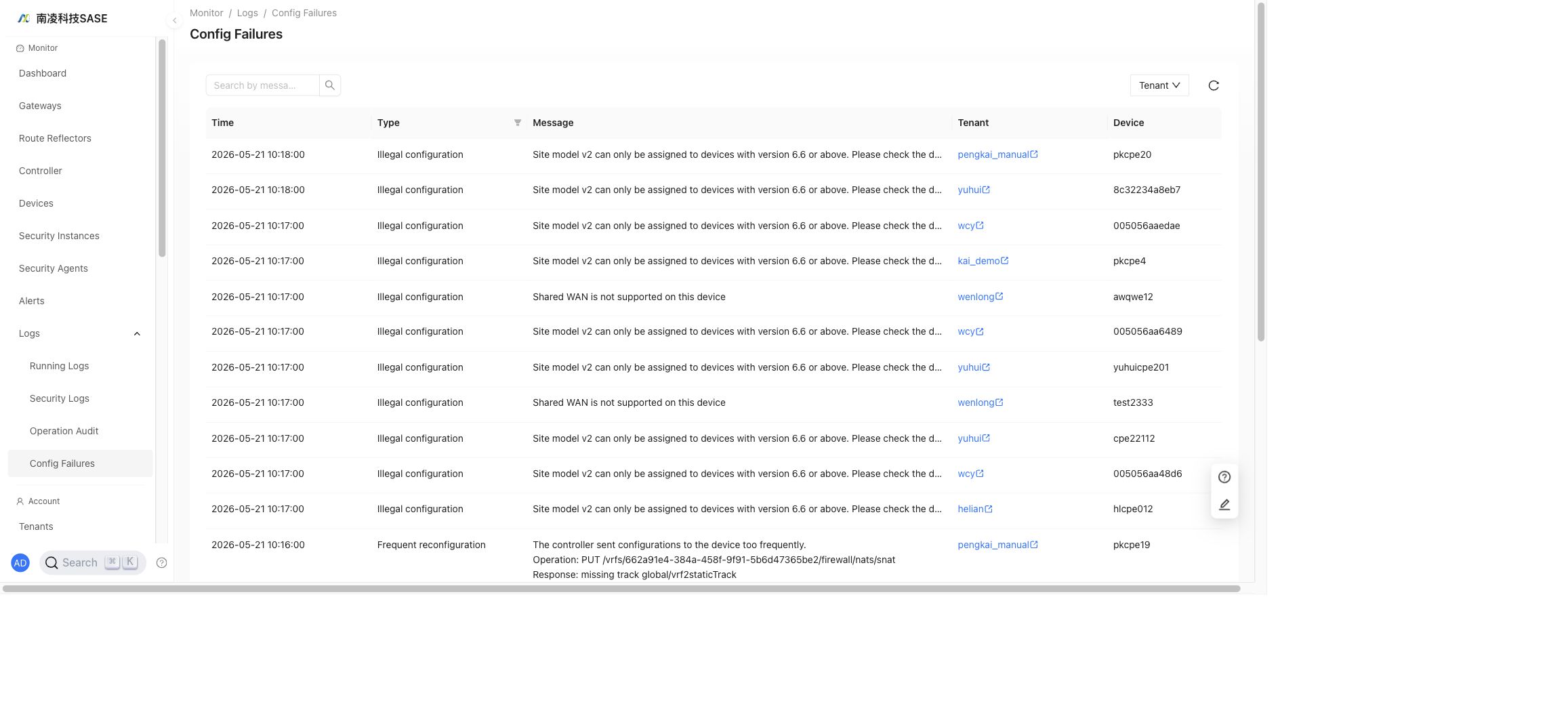Image resolution: width=1568 pixels, height=727 pixels.
Task: Open the floating help circle button
Action: (1224, 477)
